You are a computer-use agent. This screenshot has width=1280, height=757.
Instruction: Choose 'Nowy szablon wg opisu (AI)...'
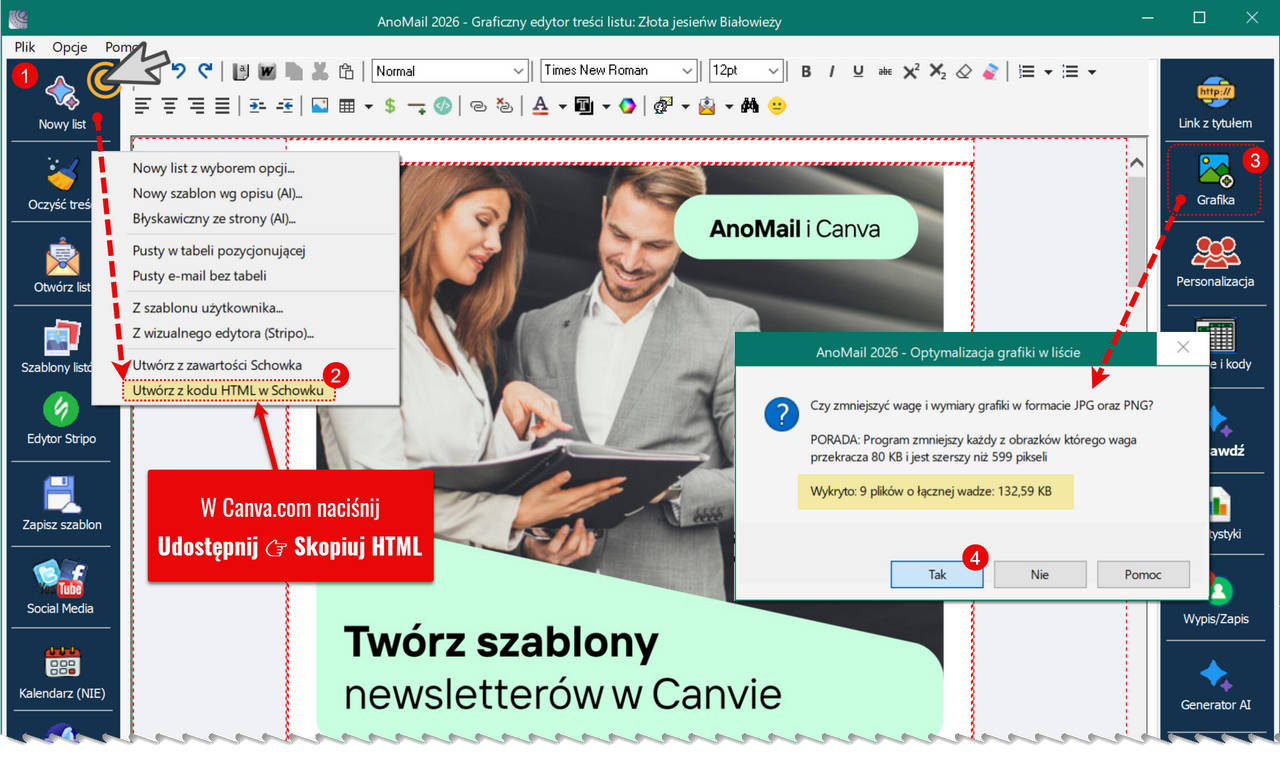click(217, 193)
